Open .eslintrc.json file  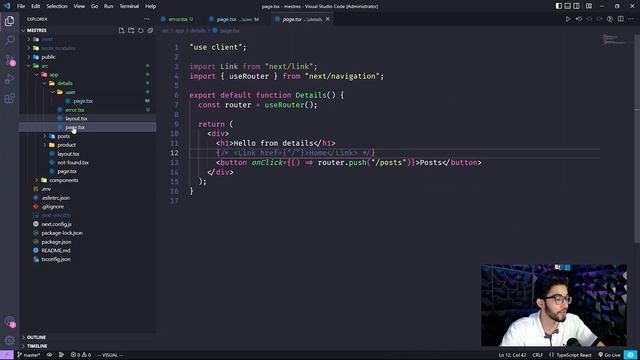point(87,198)
